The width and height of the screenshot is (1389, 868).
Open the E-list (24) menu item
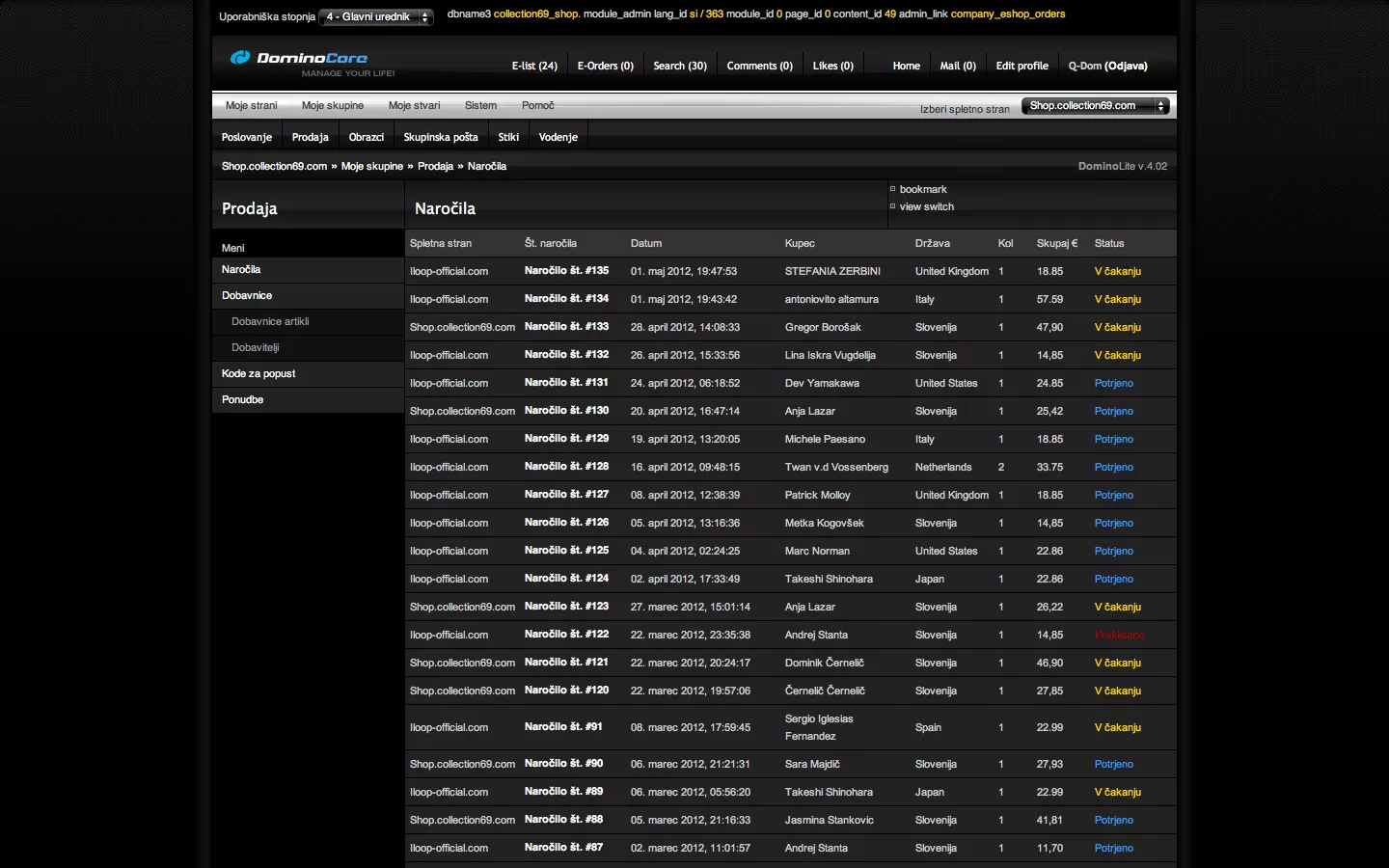point(534,67)
